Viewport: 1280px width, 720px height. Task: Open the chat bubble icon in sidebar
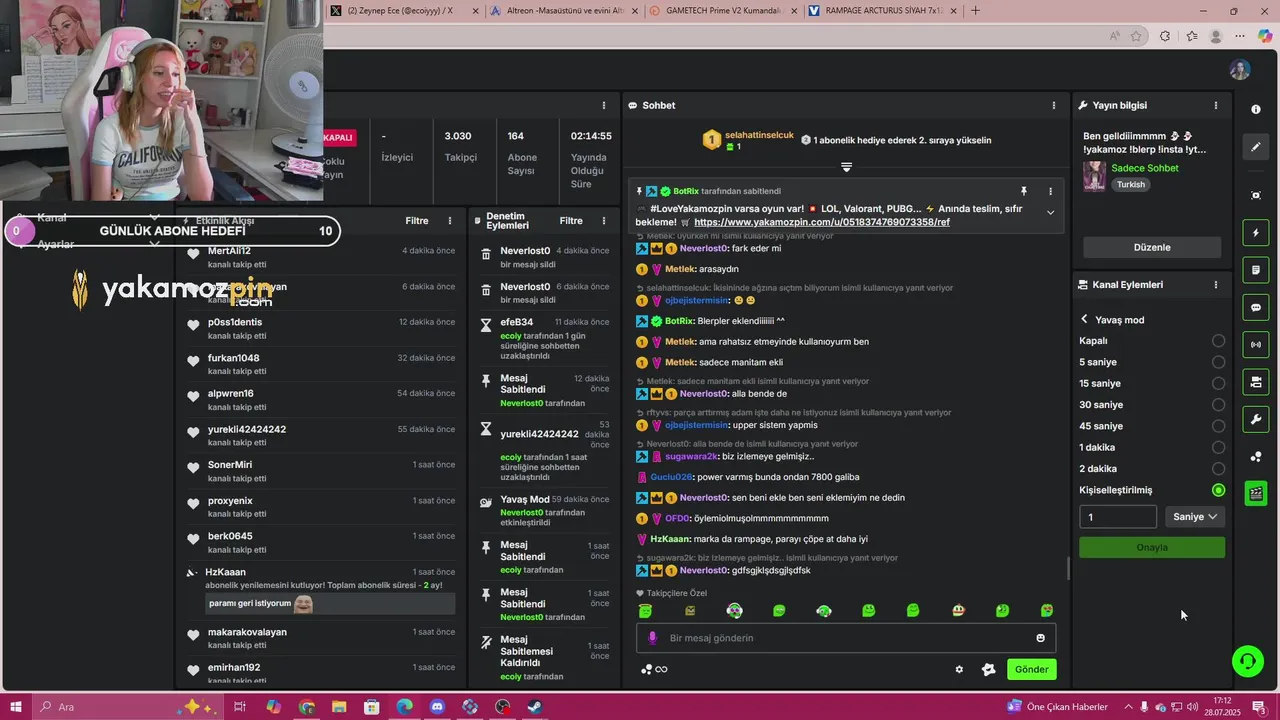(x=1256, y=307)
